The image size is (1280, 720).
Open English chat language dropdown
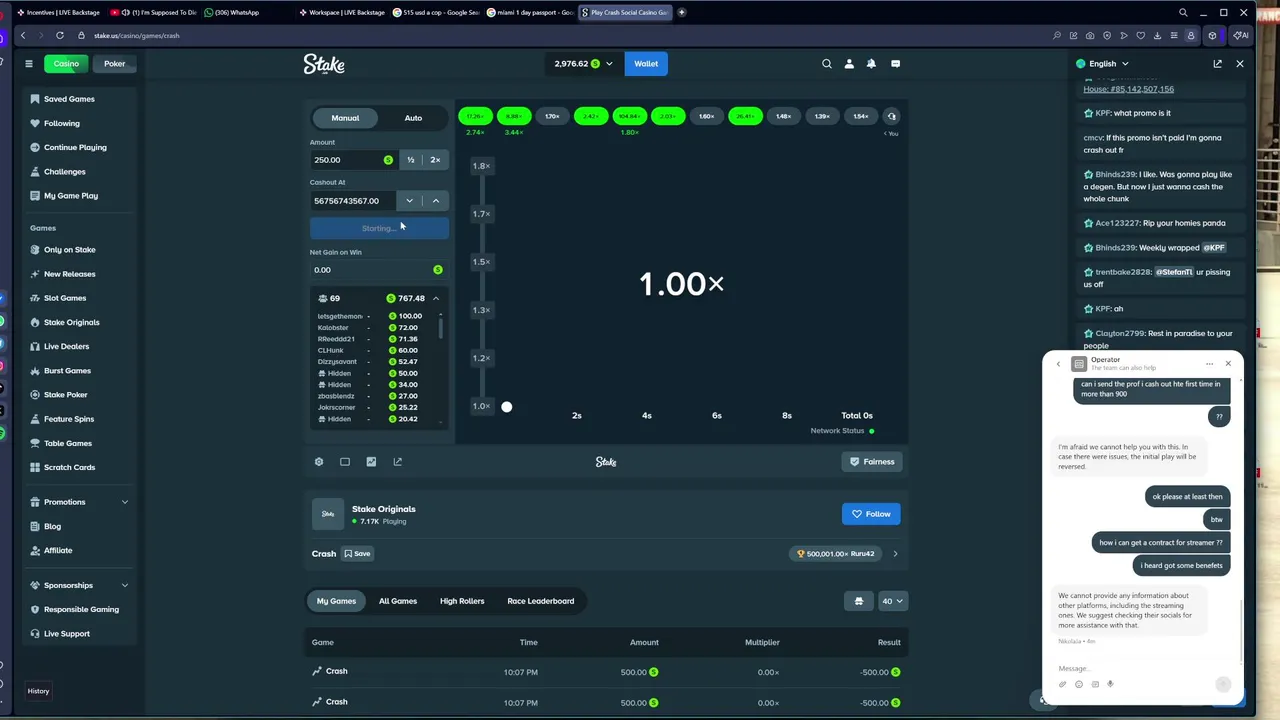(1102, 64)
